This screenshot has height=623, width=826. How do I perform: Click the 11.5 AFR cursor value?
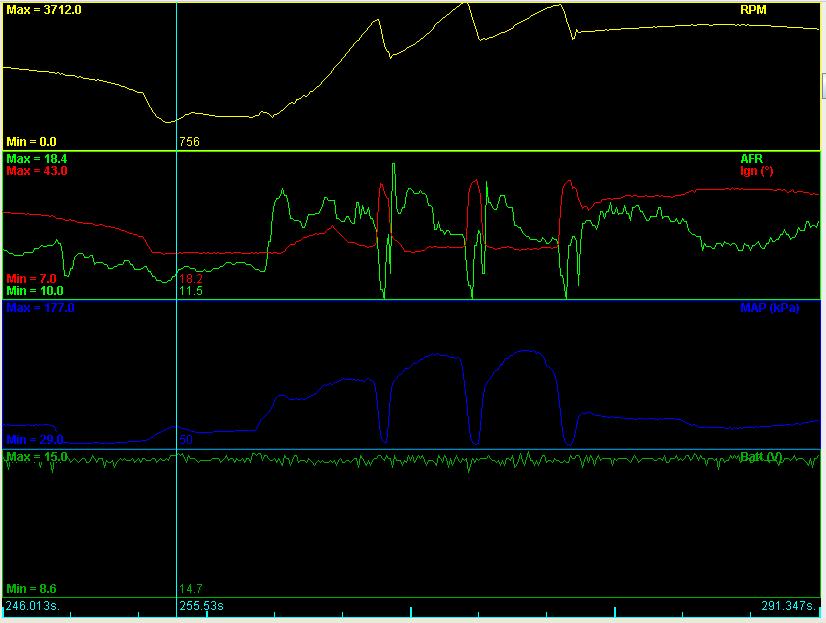(191, 291)
